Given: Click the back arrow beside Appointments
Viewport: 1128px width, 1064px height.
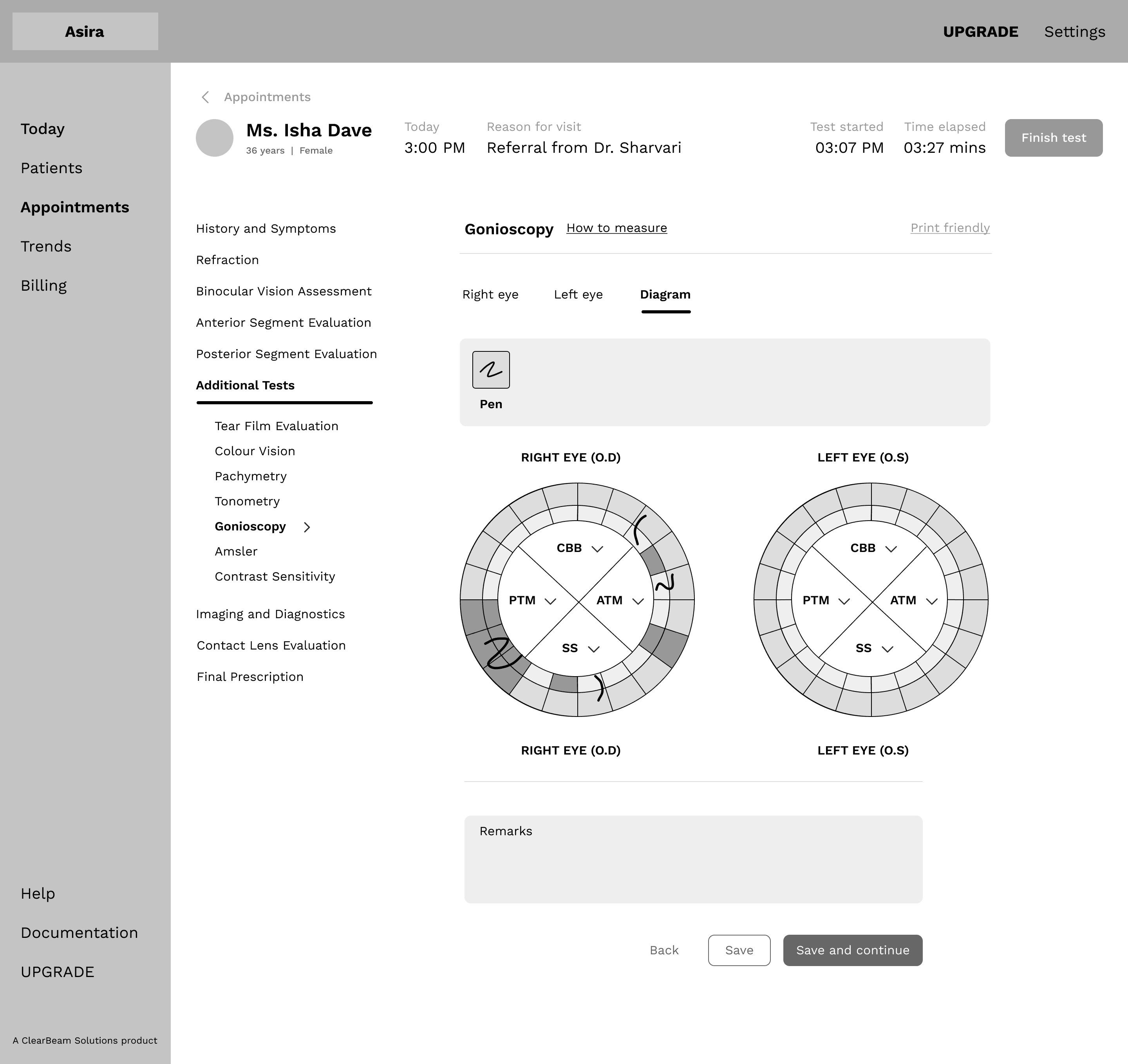Looking at the screenshot, I should (x=205, y=97).
